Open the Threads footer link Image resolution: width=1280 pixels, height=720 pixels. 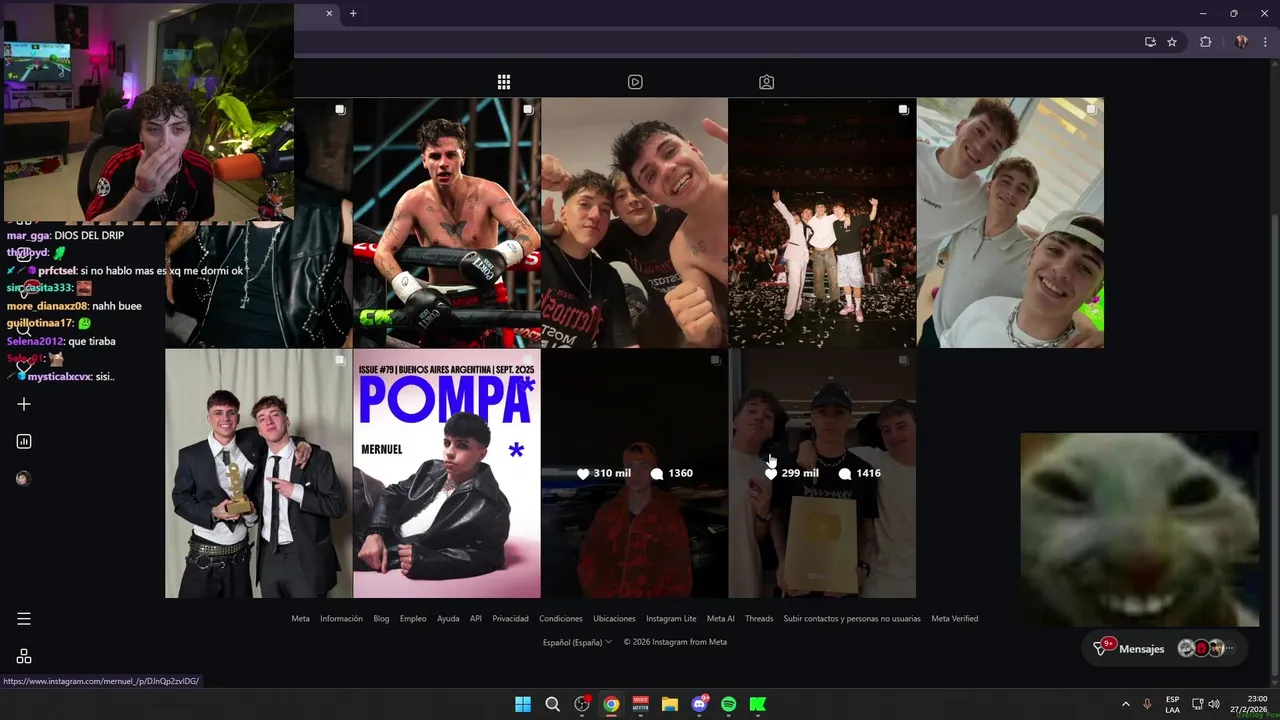click(x=759, y=618)
